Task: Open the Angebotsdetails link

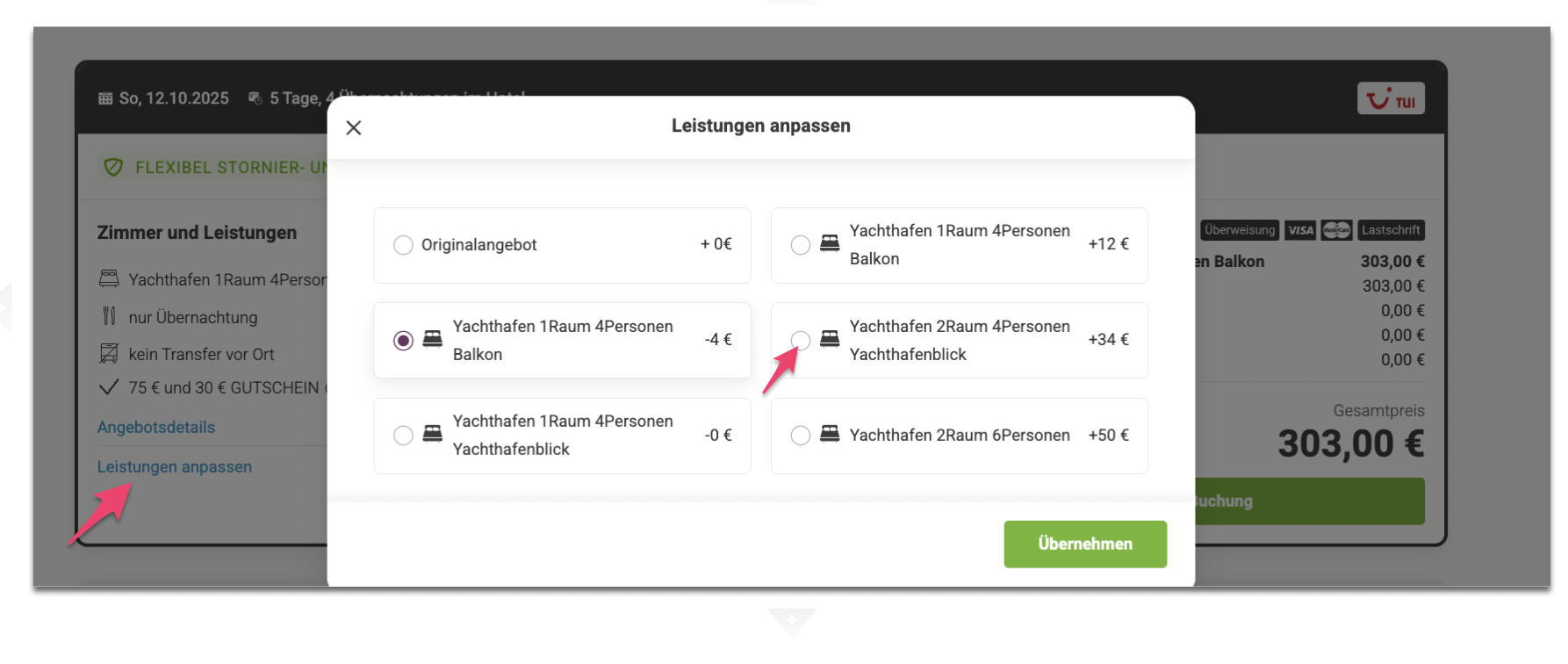Action: coord(156,428)
